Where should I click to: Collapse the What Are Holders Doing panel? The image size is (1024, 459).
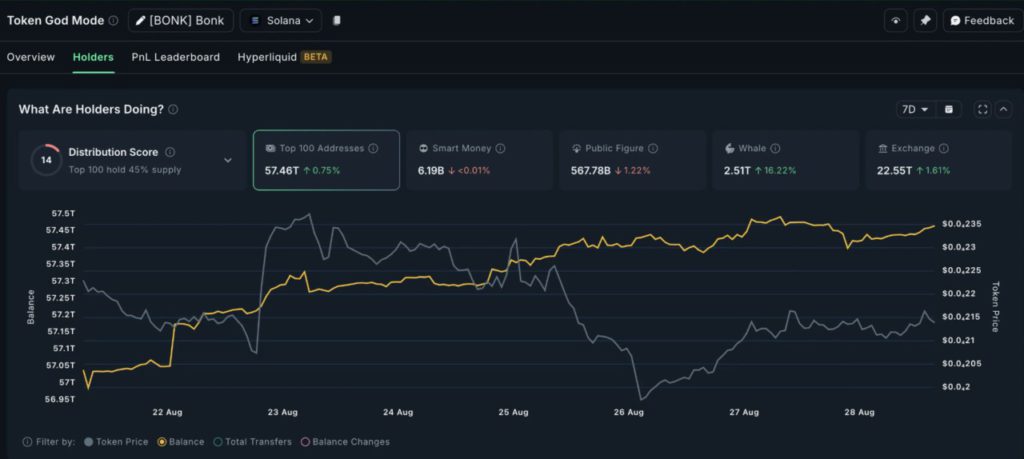tap(1004, 109)
